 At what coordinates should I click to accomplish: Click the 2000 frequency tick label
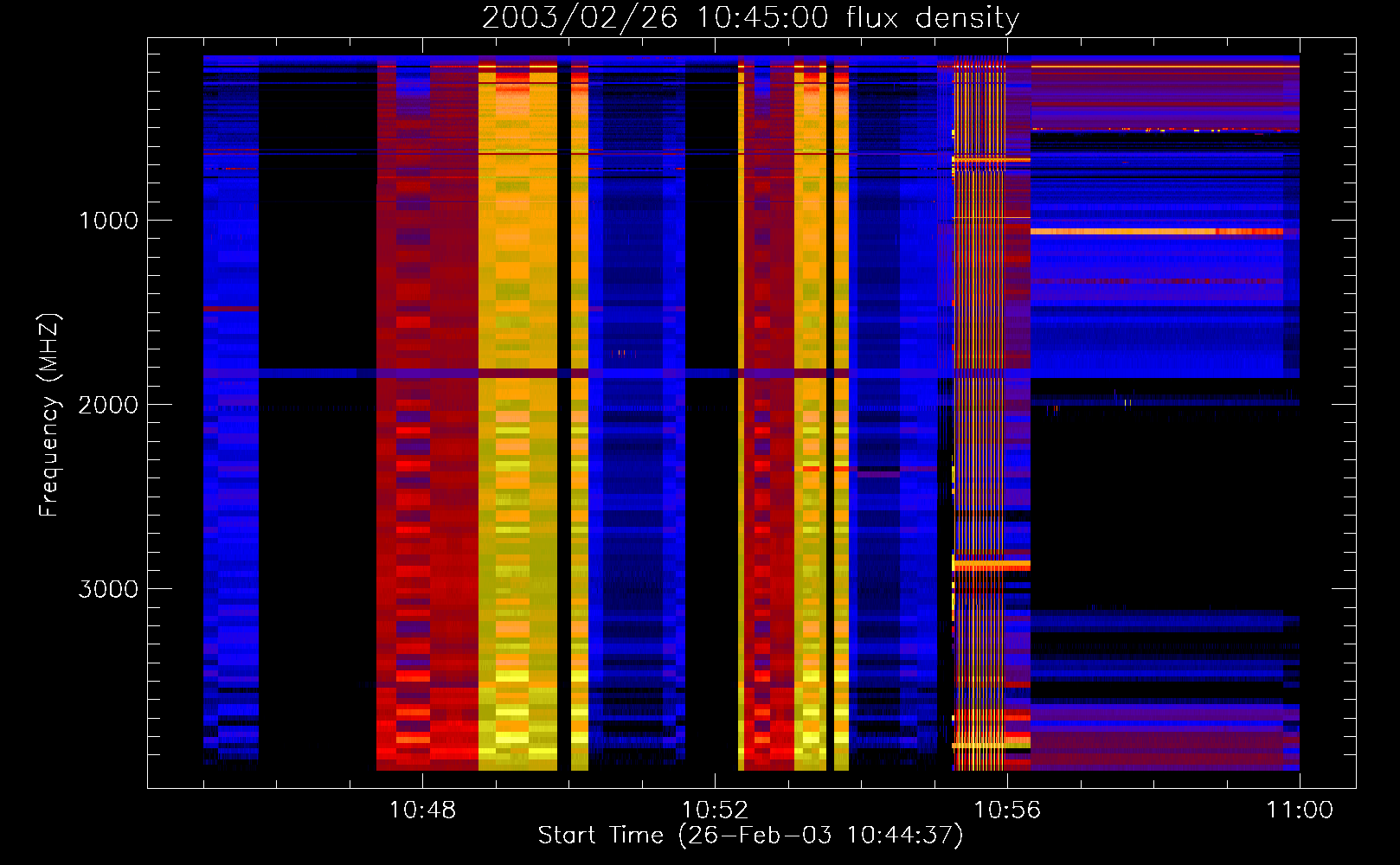click(108, 405)
